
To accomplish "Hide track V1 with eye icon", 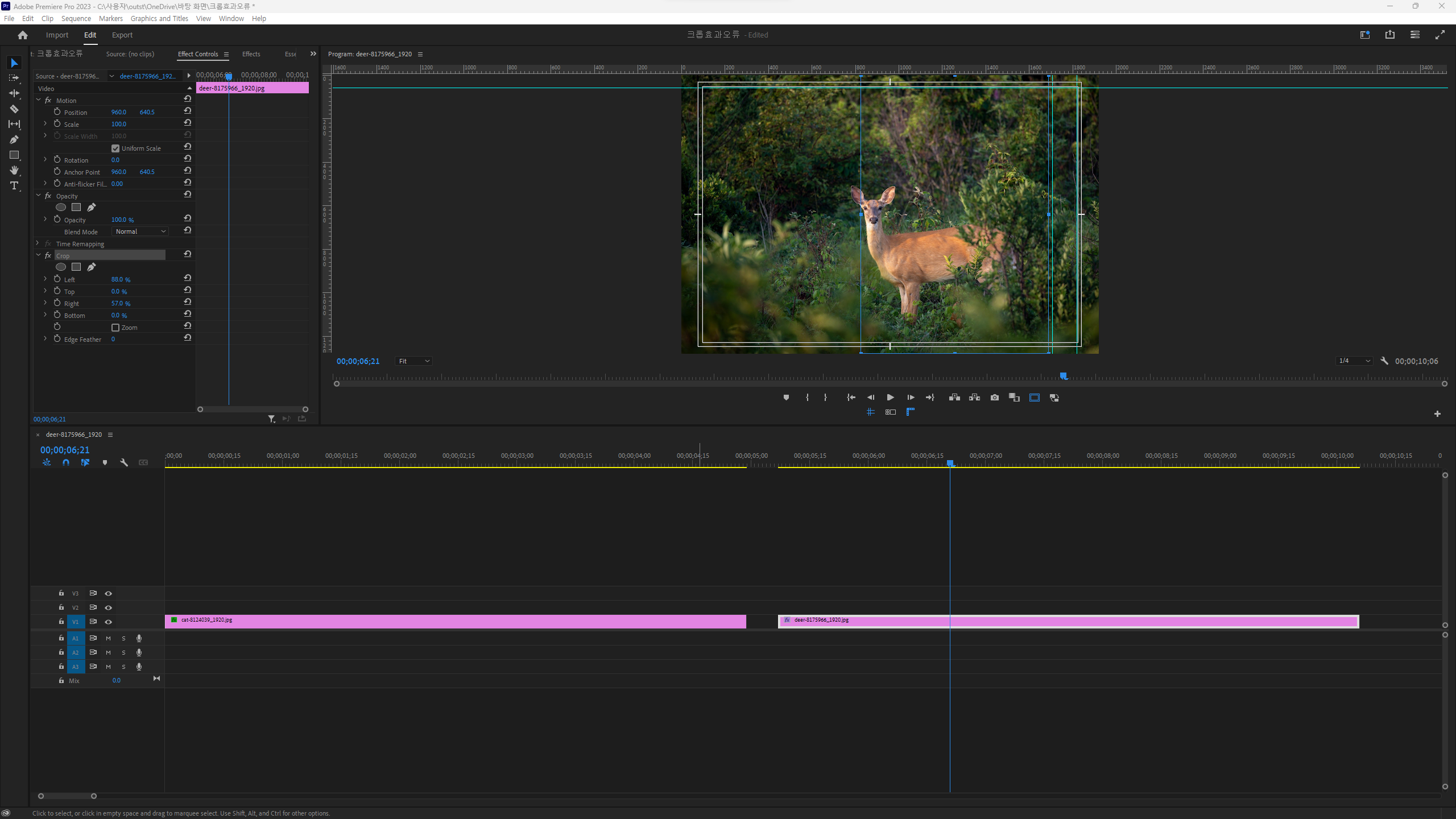I will (108, 622).
